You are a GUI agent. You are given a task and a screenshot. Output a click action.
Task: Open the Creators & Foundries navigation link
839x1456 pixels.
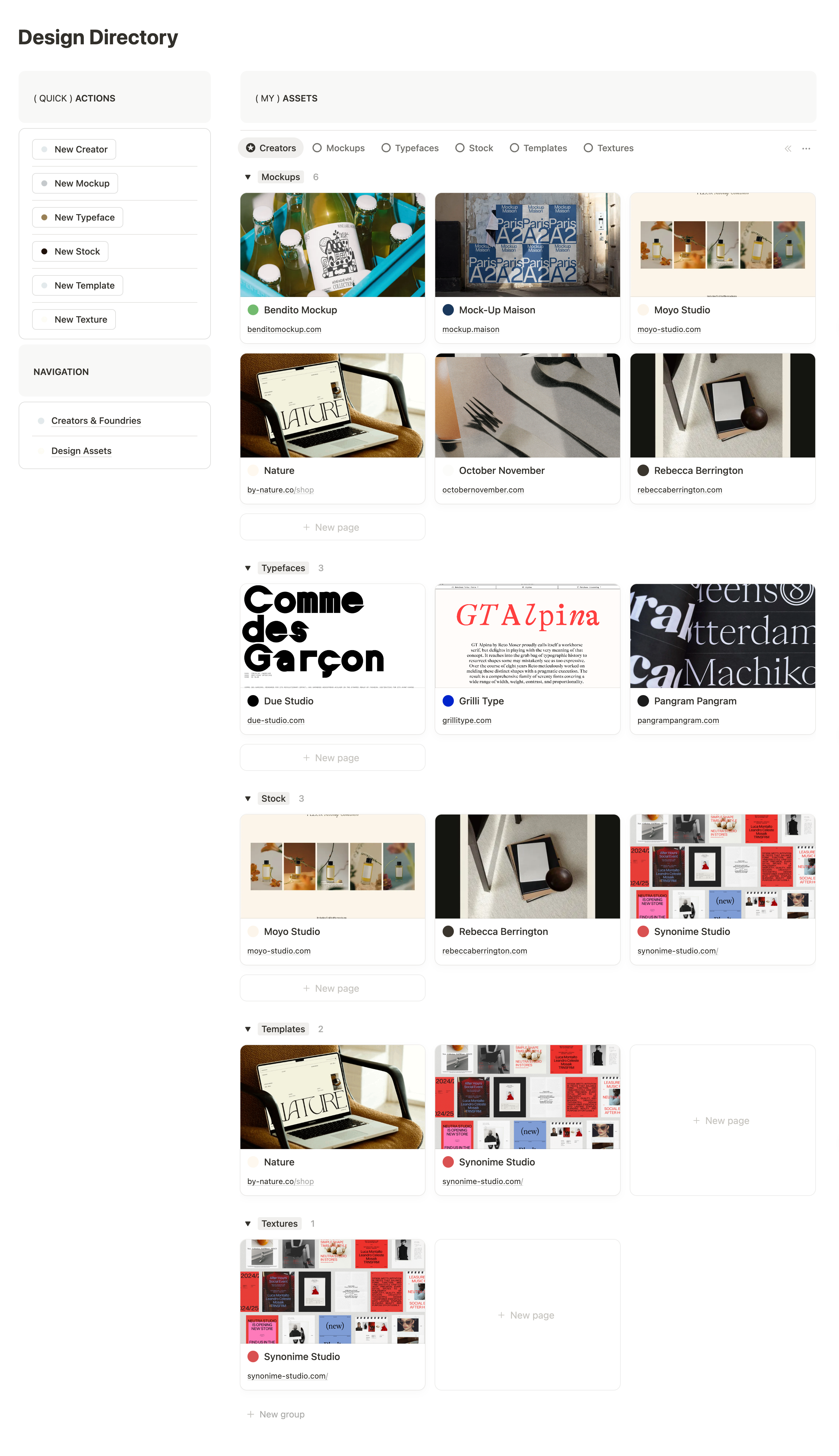[96, 421]
